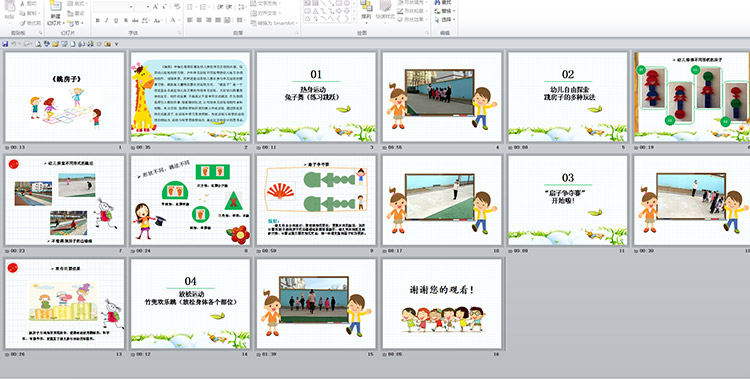Screen dimensions: 750x379
Task: Open the Text Direction dropdown
Action: click(266, 3)
